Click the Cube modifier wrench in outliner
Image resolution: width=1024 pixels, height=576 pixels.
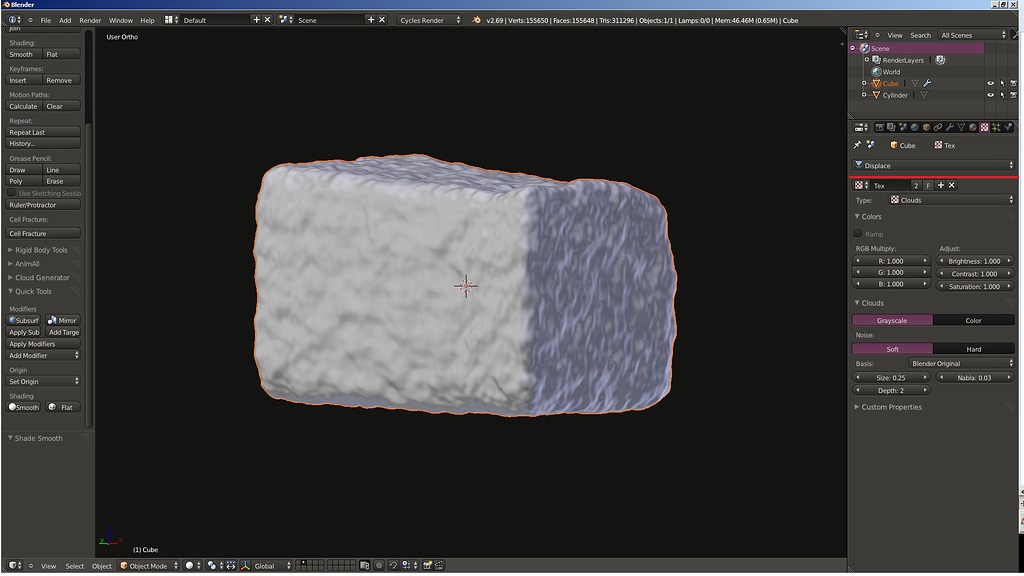point(927,84)
